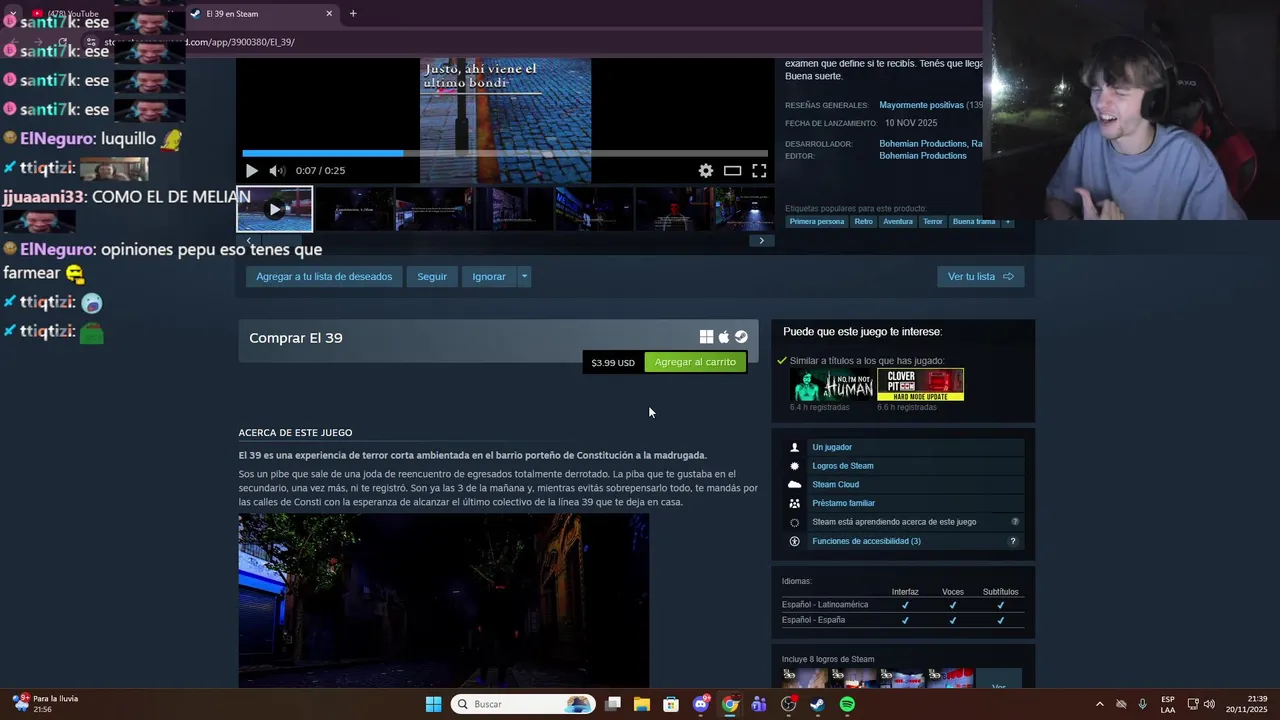Click Steam achievements star icon
This screenshot has width=1280, height=720.
pyautogui.click(x=795, y=466)
